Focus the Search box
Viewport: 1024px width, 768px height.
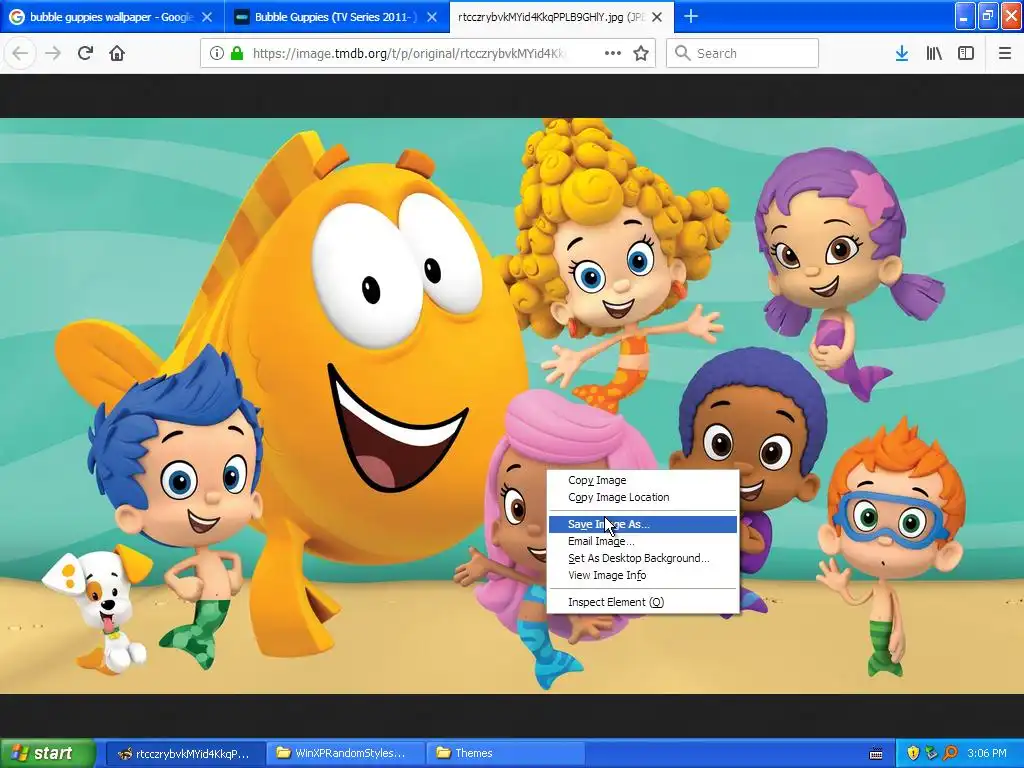pos(742,53)
